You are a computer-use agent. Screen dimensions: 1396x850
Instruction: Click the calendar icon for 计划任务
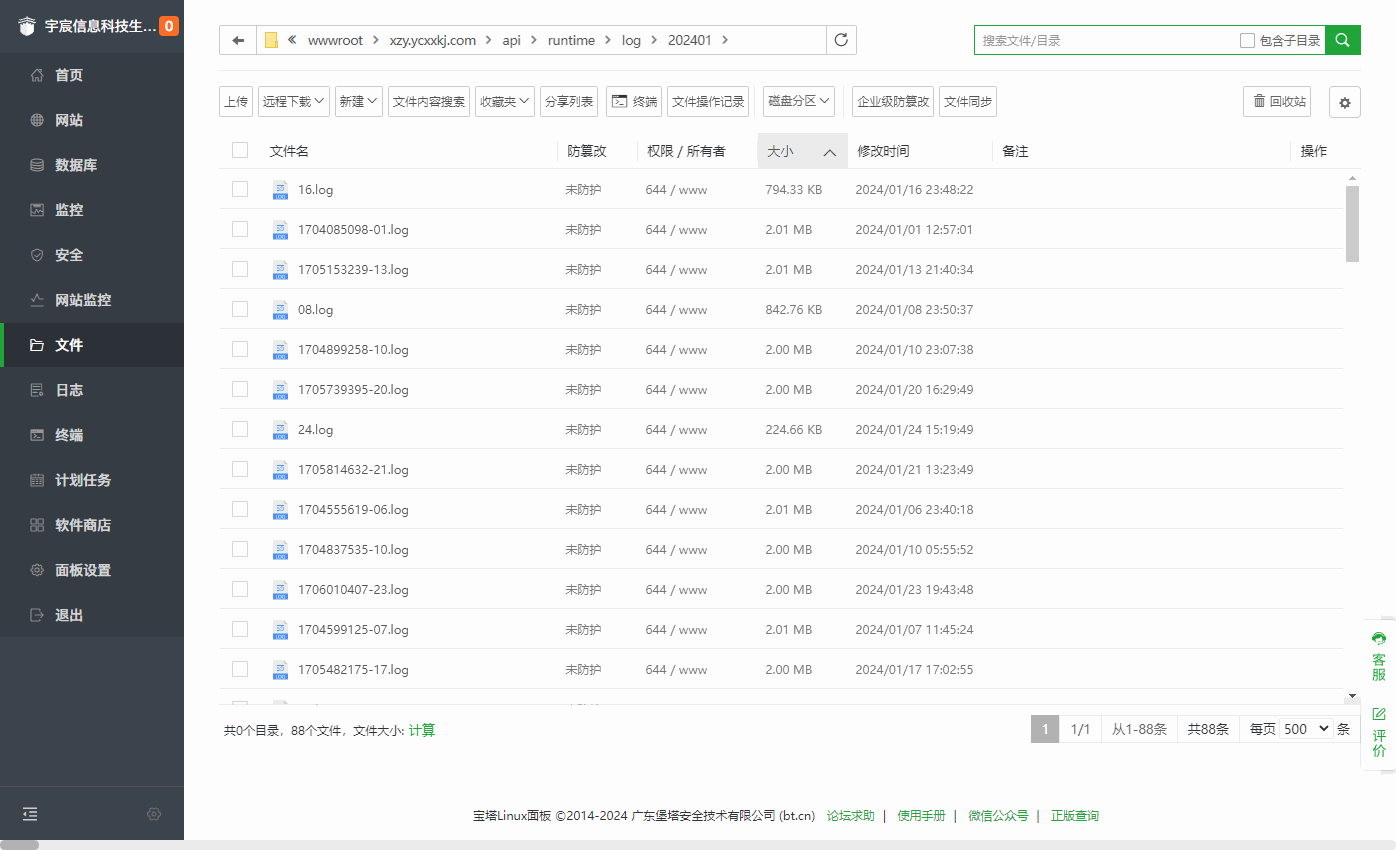point(37,480)
